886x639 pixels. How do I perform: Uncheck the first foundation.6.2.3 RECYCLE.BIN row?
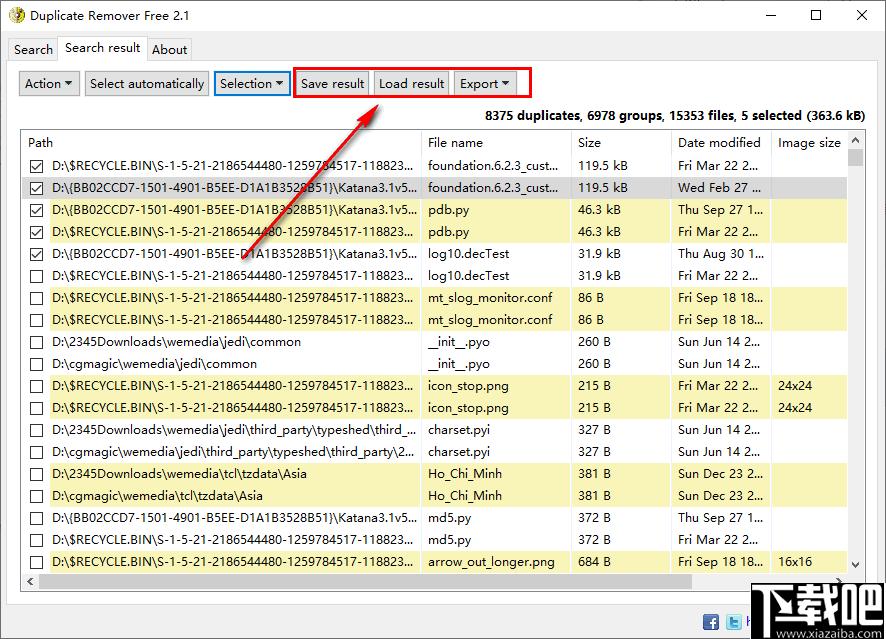pyautogui.click(x=37, y=166)
